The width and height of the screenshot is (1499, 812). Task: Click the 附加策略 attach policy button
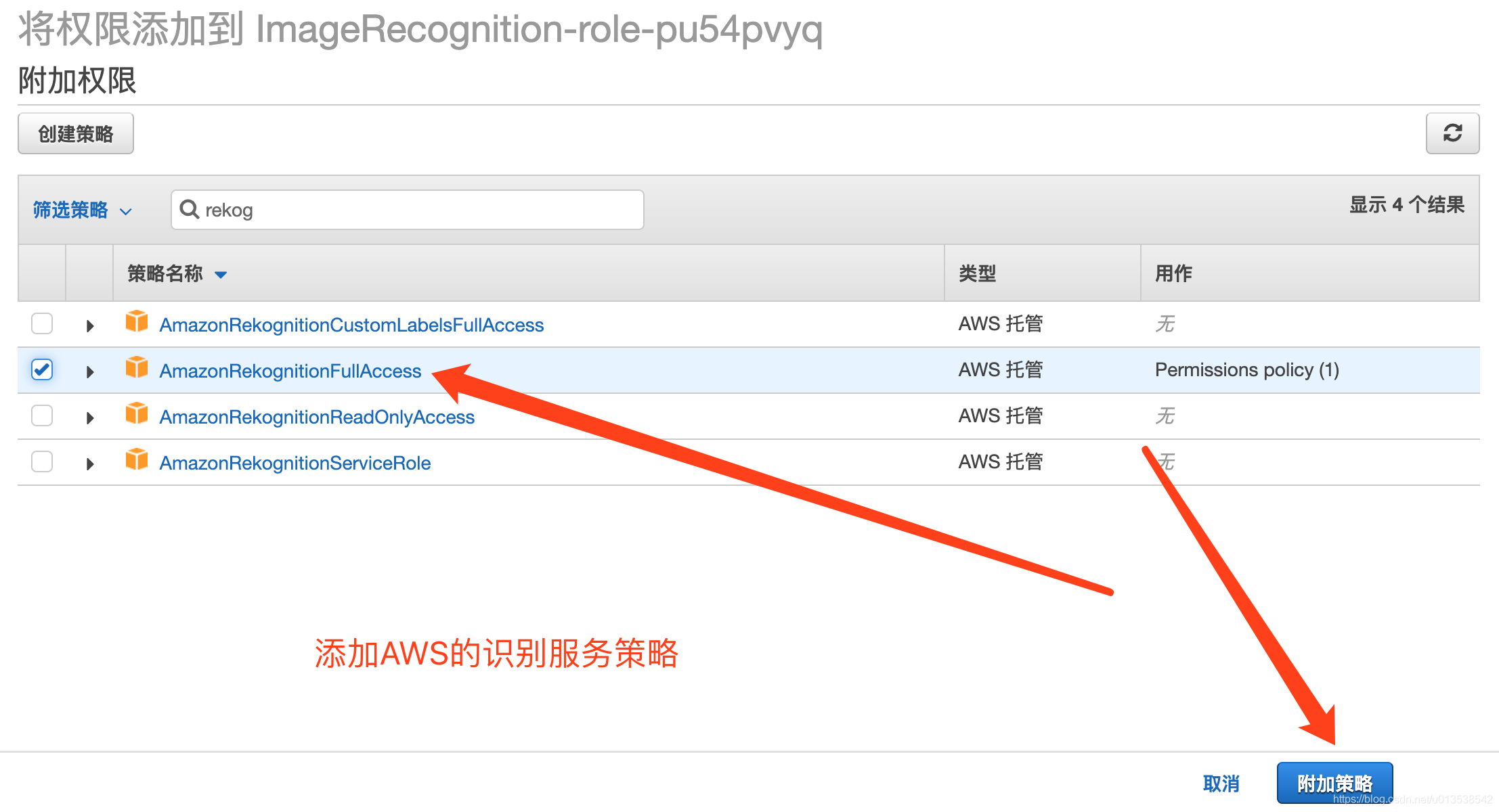1334,783
